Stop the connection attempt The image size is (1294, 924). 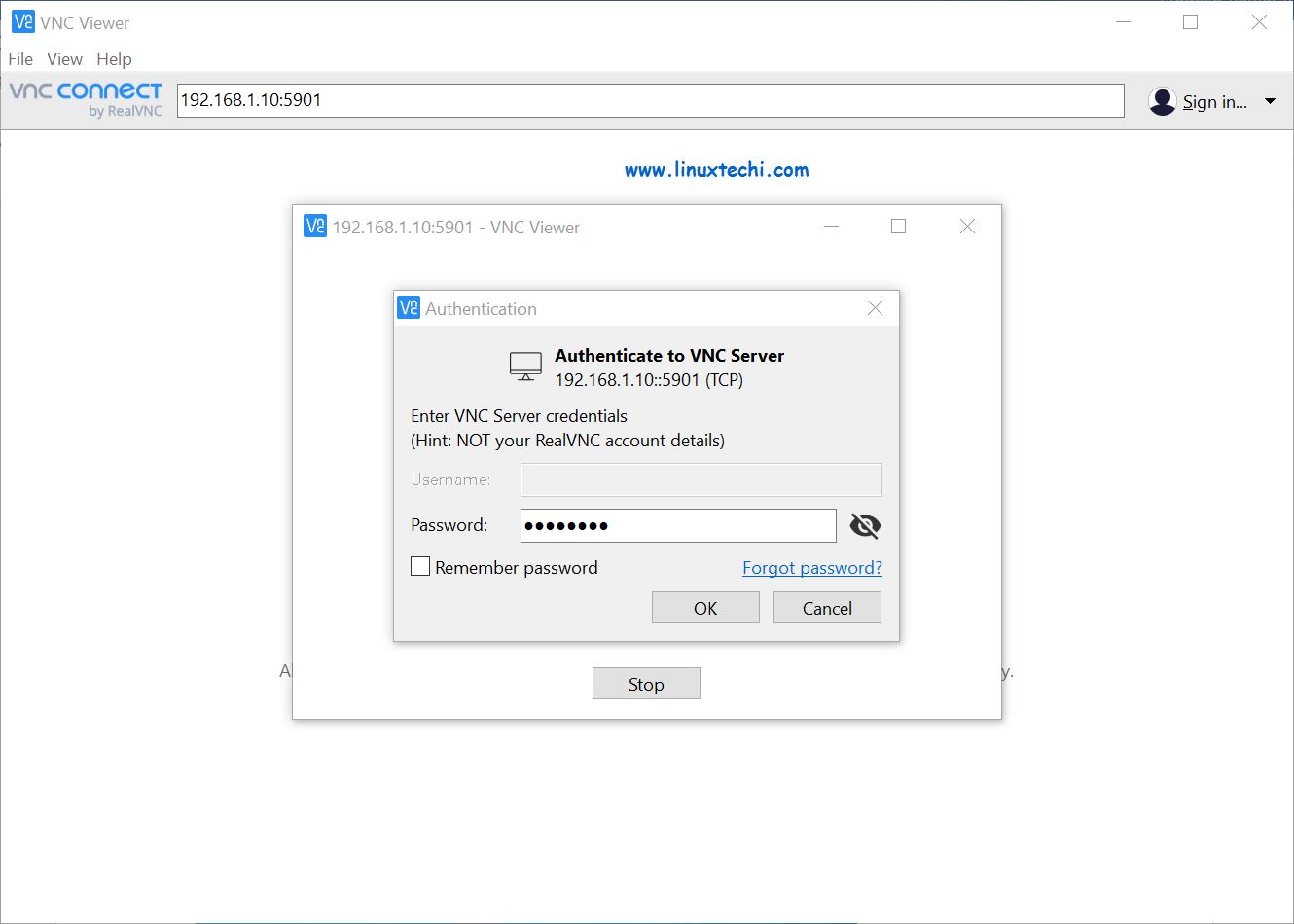(x=645, y=683)
